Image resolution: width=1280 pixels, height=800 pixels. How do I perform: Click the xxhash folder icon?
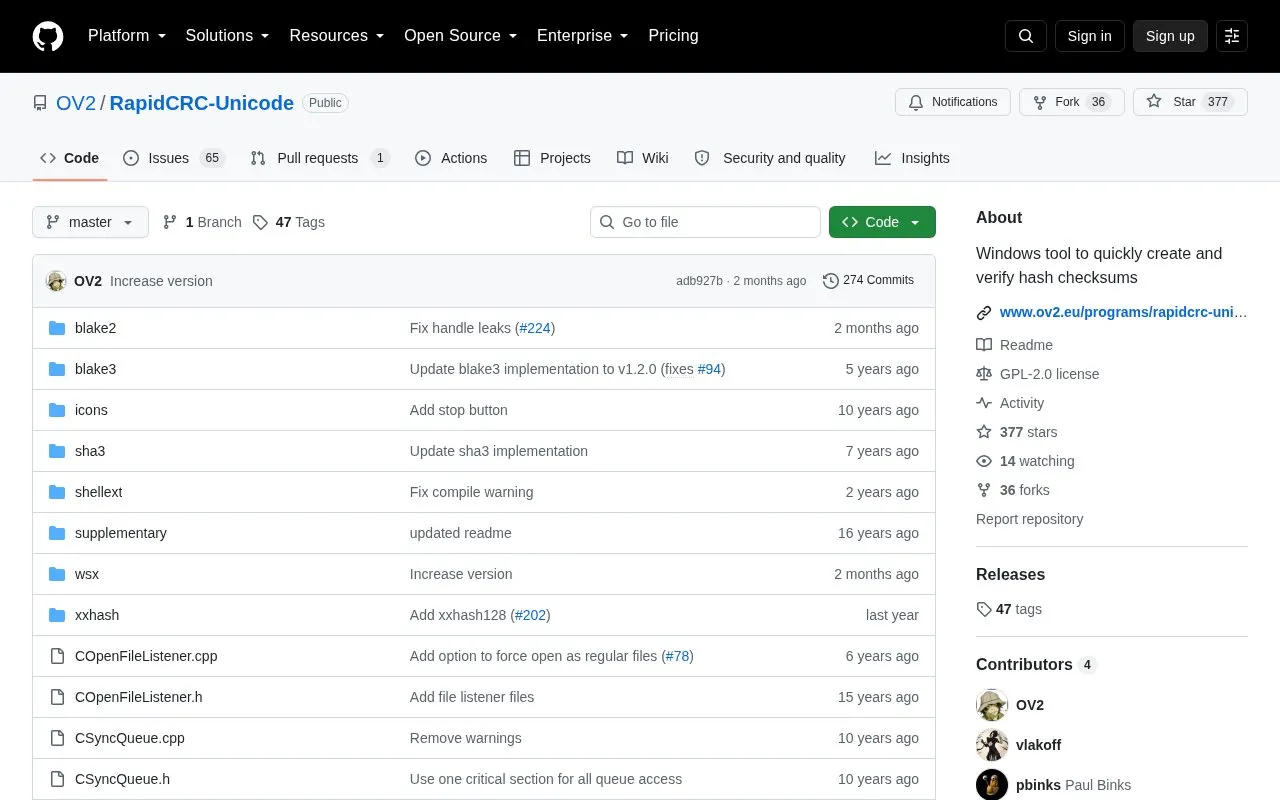coord(57,615)
